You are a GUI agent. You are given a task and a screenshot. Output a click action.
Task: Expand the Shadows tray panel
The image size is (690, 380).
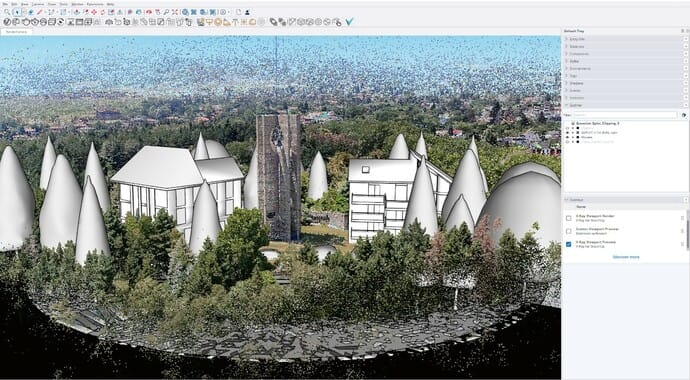566,83
